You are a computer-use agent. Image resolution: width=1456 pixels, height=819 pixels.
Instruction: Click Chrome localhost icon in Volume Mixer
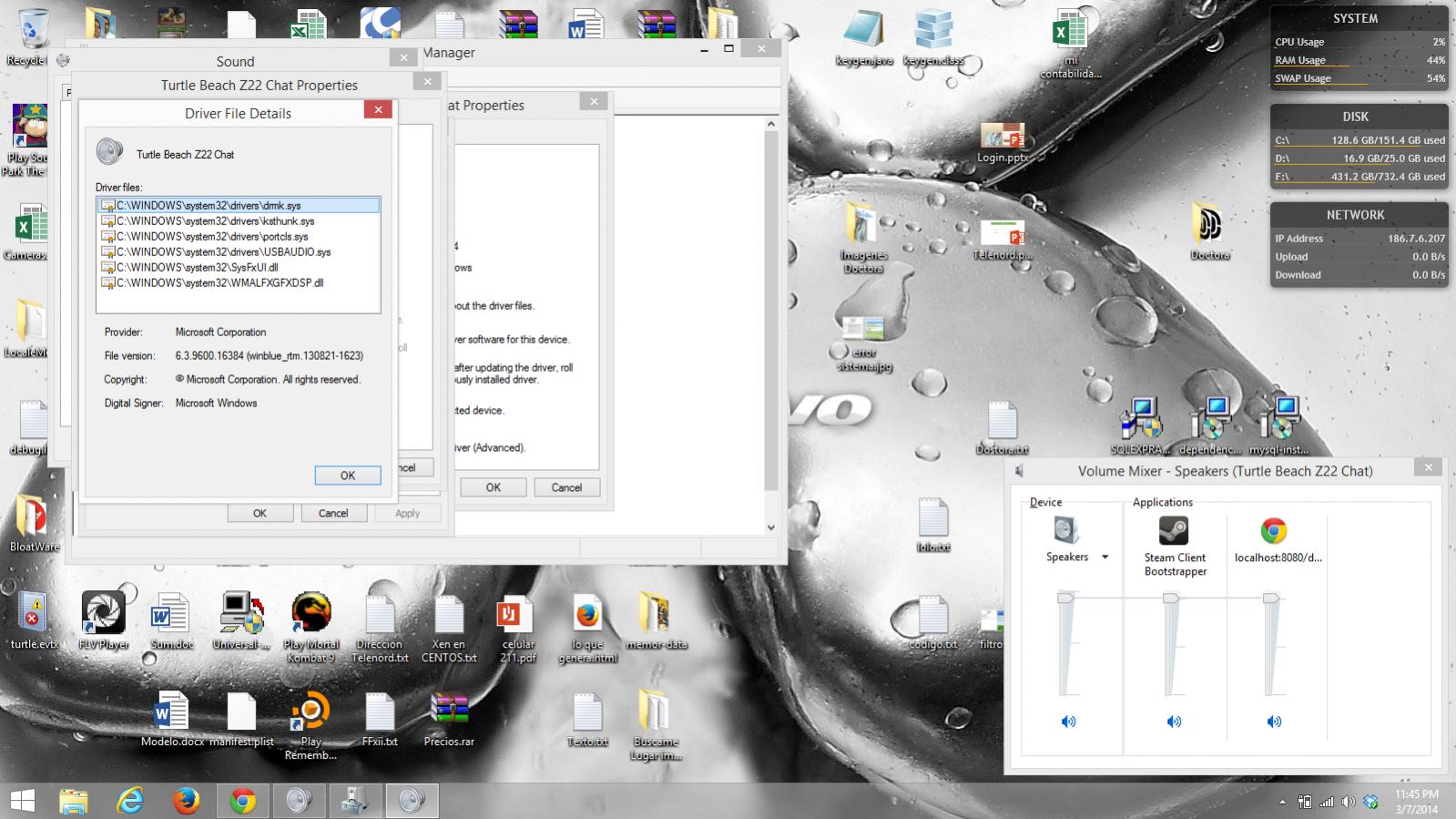click(1274, 530)
